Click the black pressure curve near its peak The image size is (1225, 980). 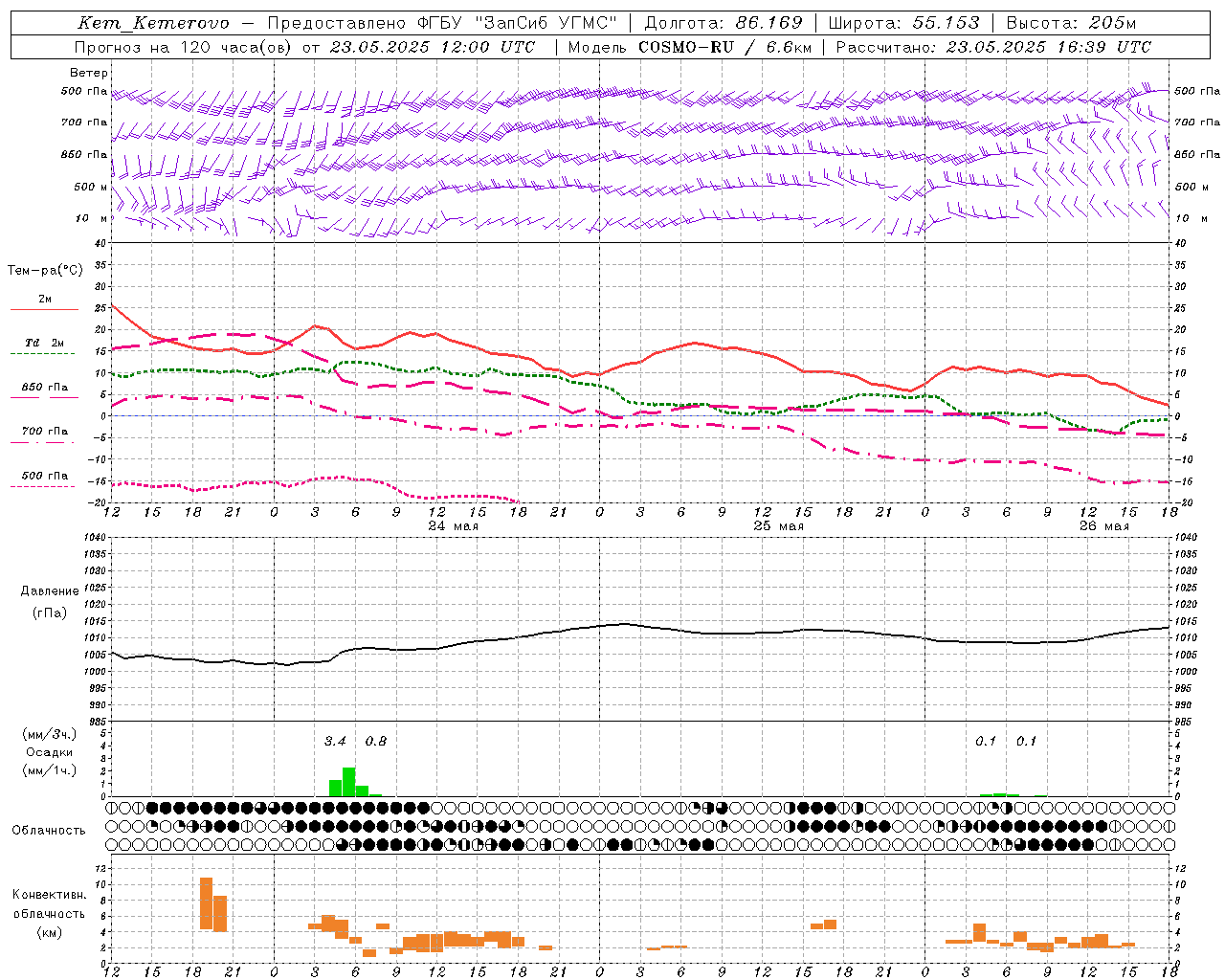pyautogui.click(x=624, y=624)
